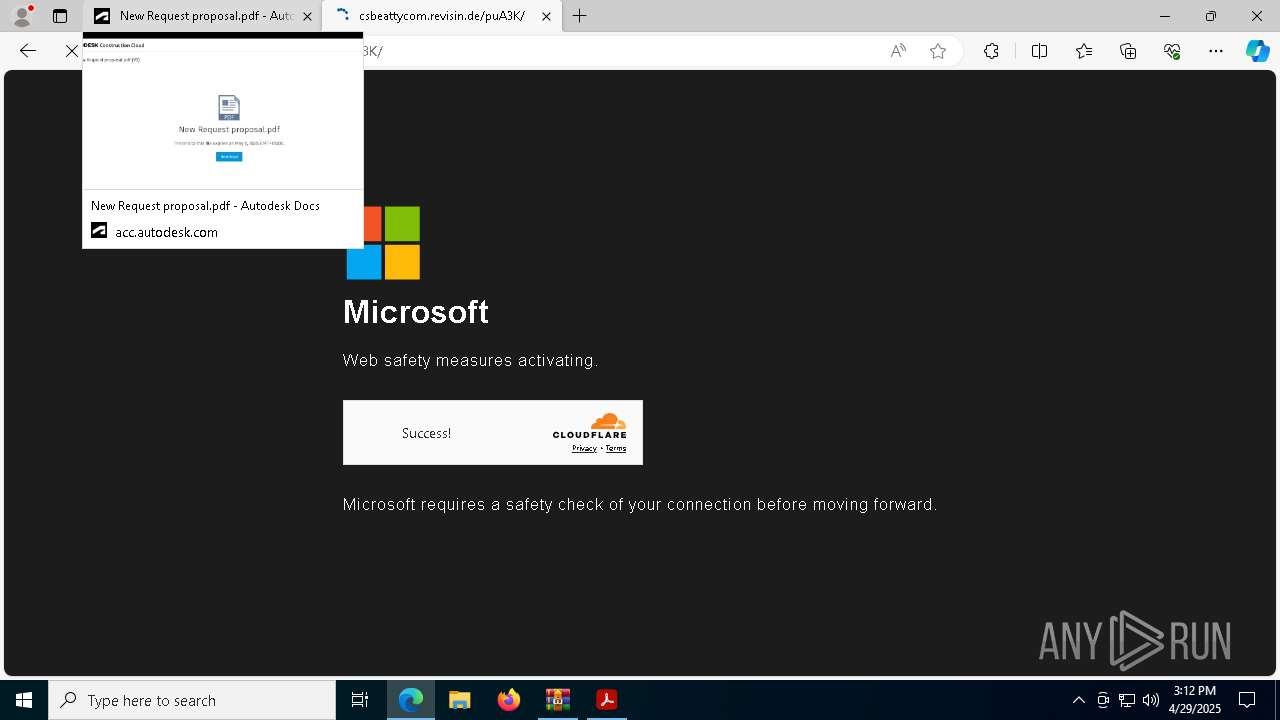Open Task View on taskbar

[360, 700]
